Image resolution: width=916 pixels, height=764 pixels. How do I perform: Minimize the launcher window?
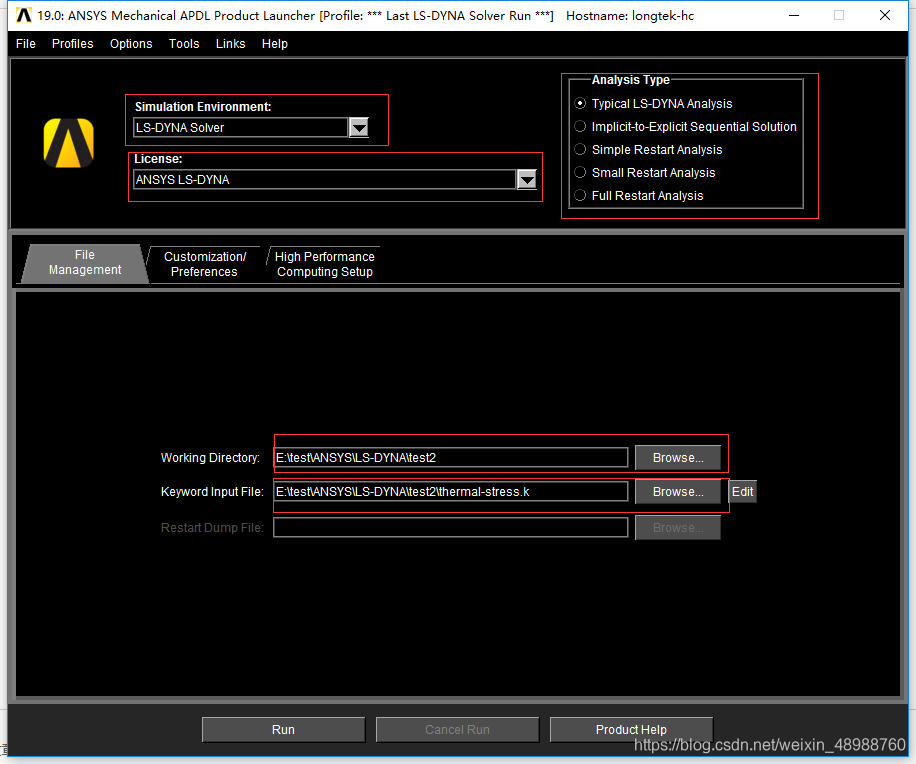pos(793,15)
